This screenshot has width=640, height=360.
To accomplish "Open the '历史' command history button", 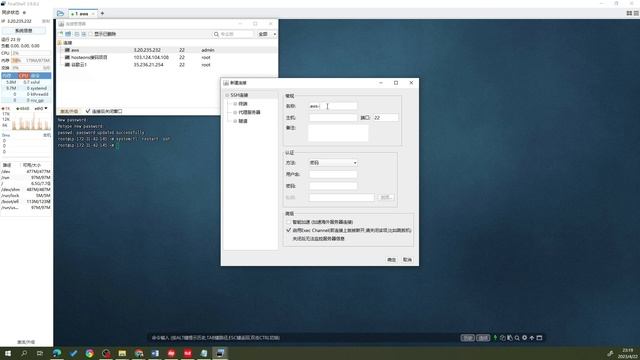I will tap(468, 338).
